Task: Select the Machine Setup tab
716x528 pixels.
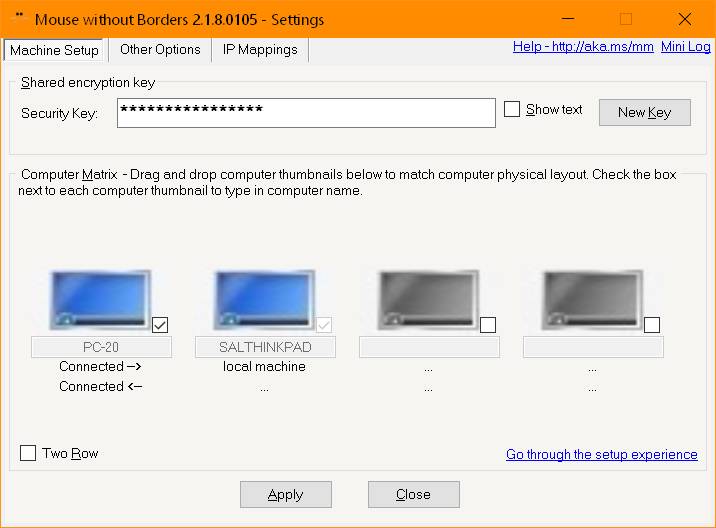Action: click(x=54, y=50)
